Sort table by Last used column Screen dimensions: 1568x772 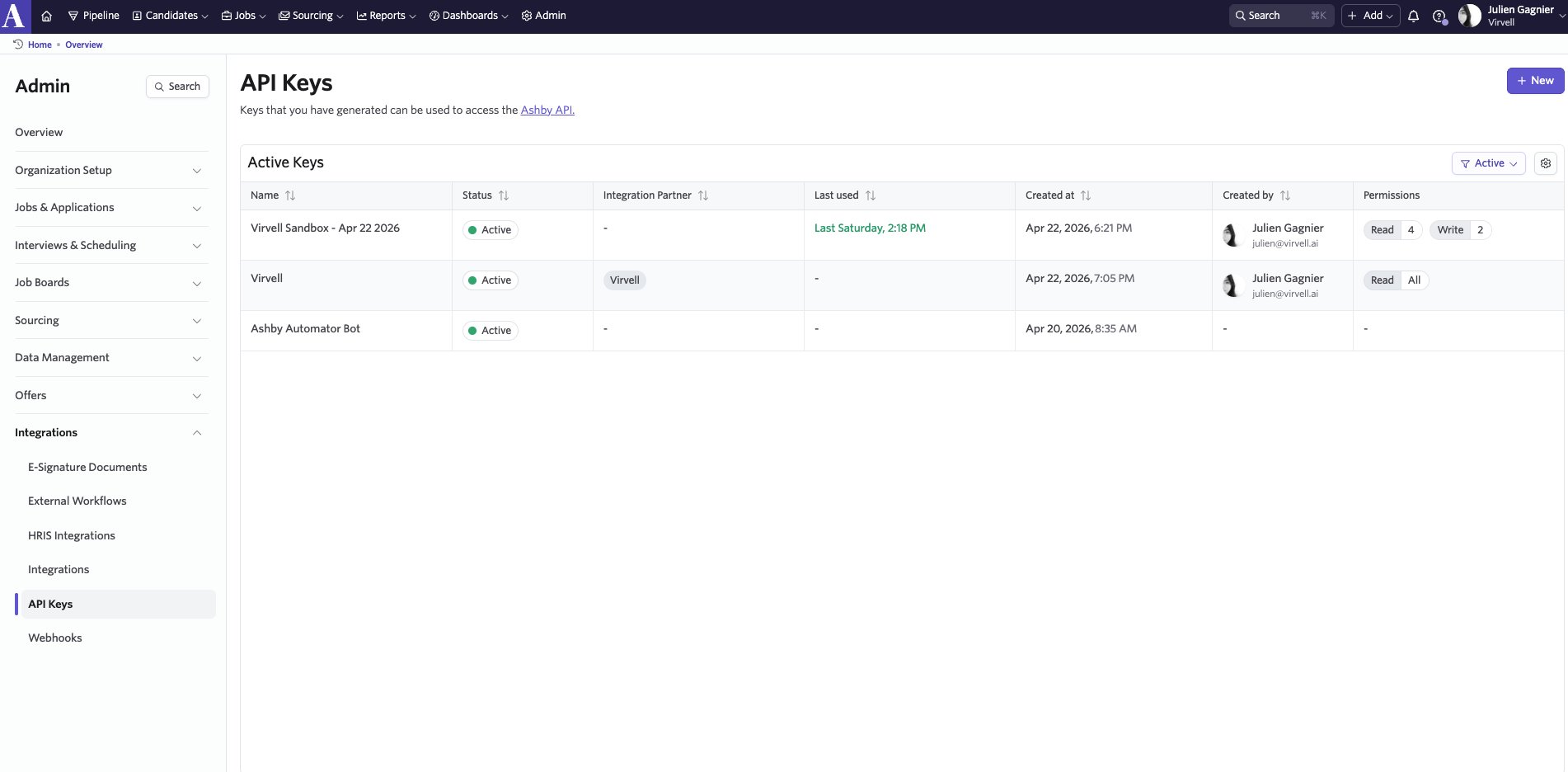[871, 195]
